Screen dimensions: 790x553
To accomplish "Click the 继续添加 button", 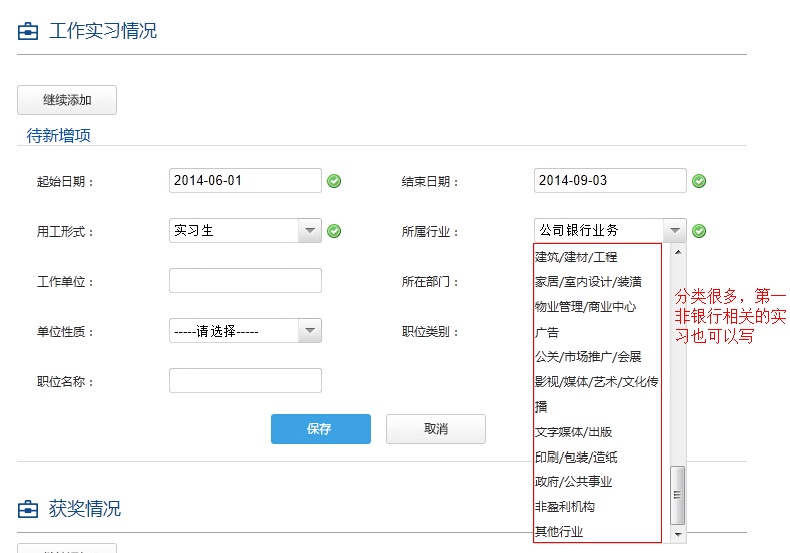I will click(67, 100).
